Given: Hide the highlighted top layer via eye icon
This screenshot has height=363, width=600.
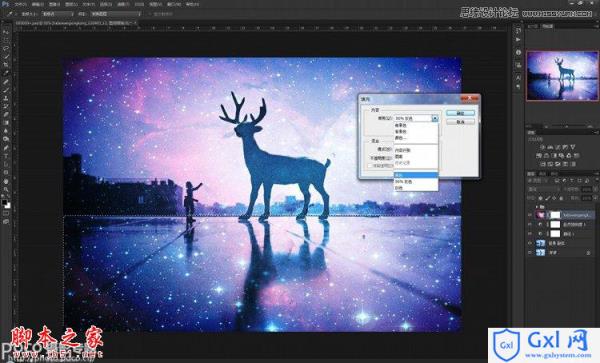Looking at the screenshot, I should point(530,215).
